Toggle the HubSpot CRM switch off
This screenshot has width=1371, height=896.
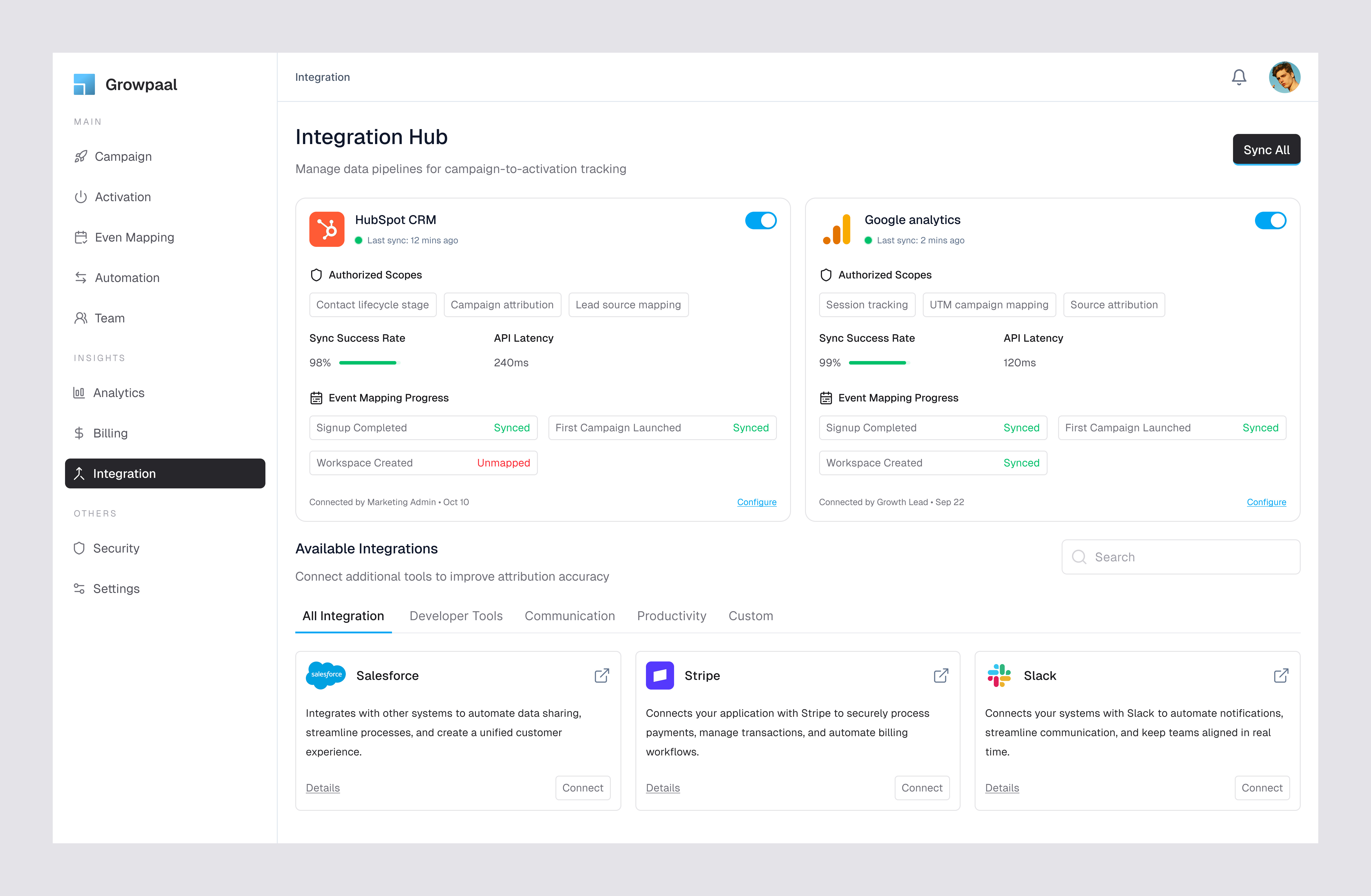(x=760, y=220)
